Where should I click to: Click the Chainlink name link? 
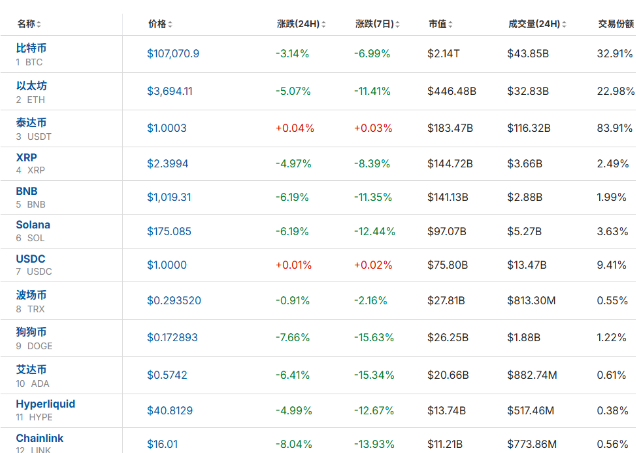[x=40, y=438]
